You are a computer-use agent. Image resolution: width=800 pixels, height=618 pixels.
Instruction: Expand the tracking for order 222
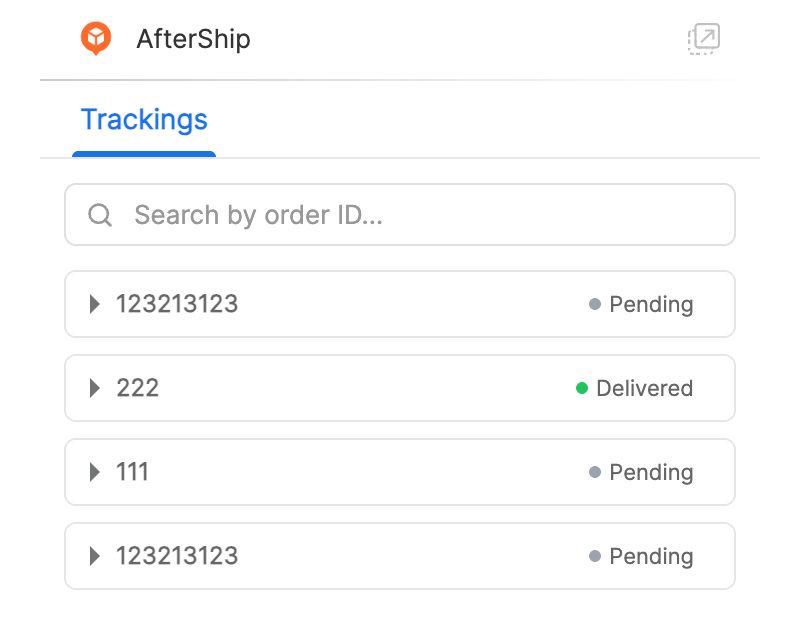[x=95, y=388]
